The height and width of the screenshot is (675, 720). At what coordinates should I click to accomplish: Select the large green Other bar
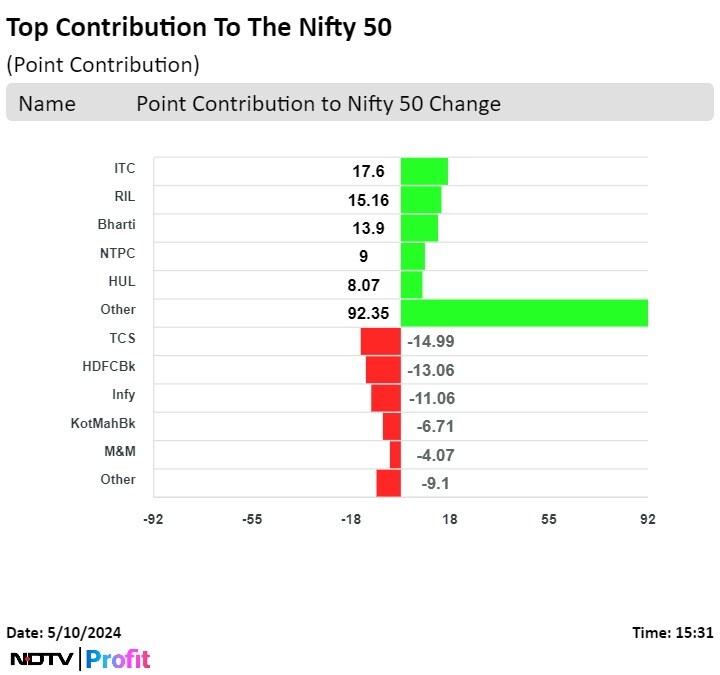[x=524, y=313]
